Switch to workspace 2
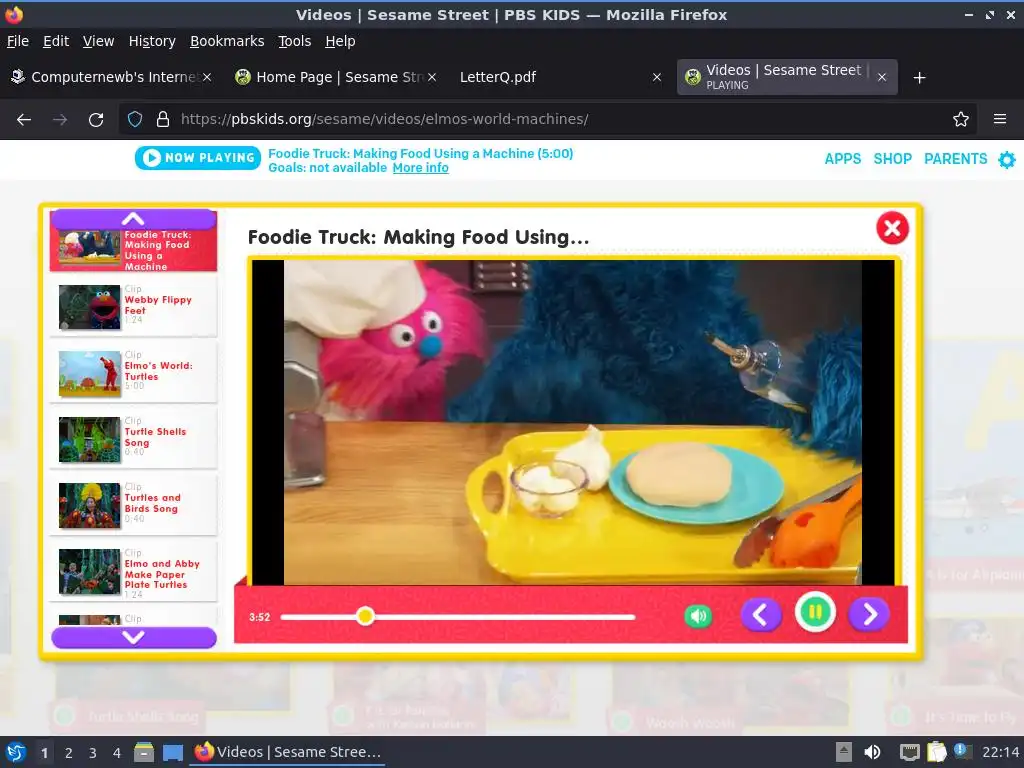1024x768 pixels. point(69,753)
